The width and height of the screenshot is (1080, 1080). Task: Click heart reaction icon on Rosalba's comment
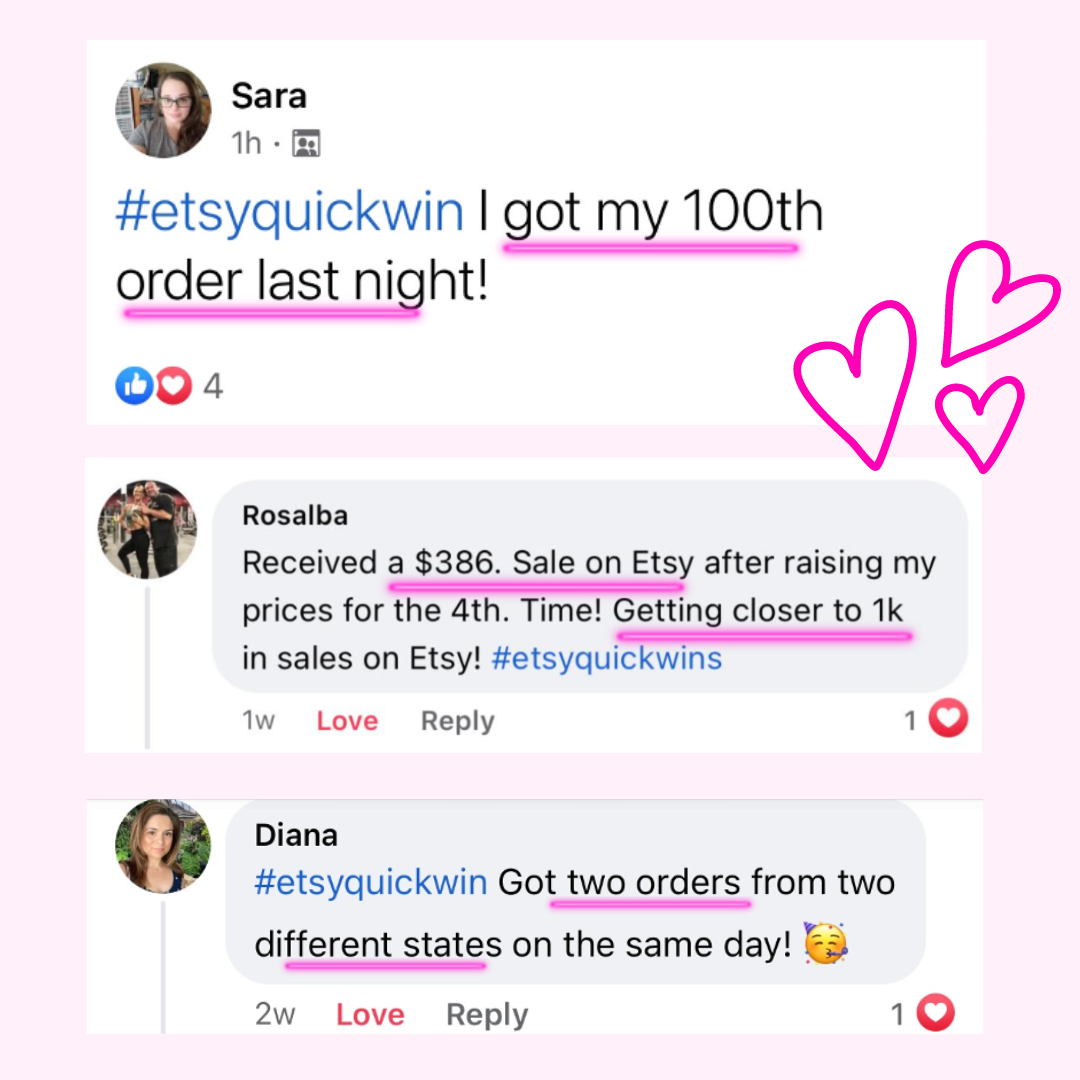(948, 718)
